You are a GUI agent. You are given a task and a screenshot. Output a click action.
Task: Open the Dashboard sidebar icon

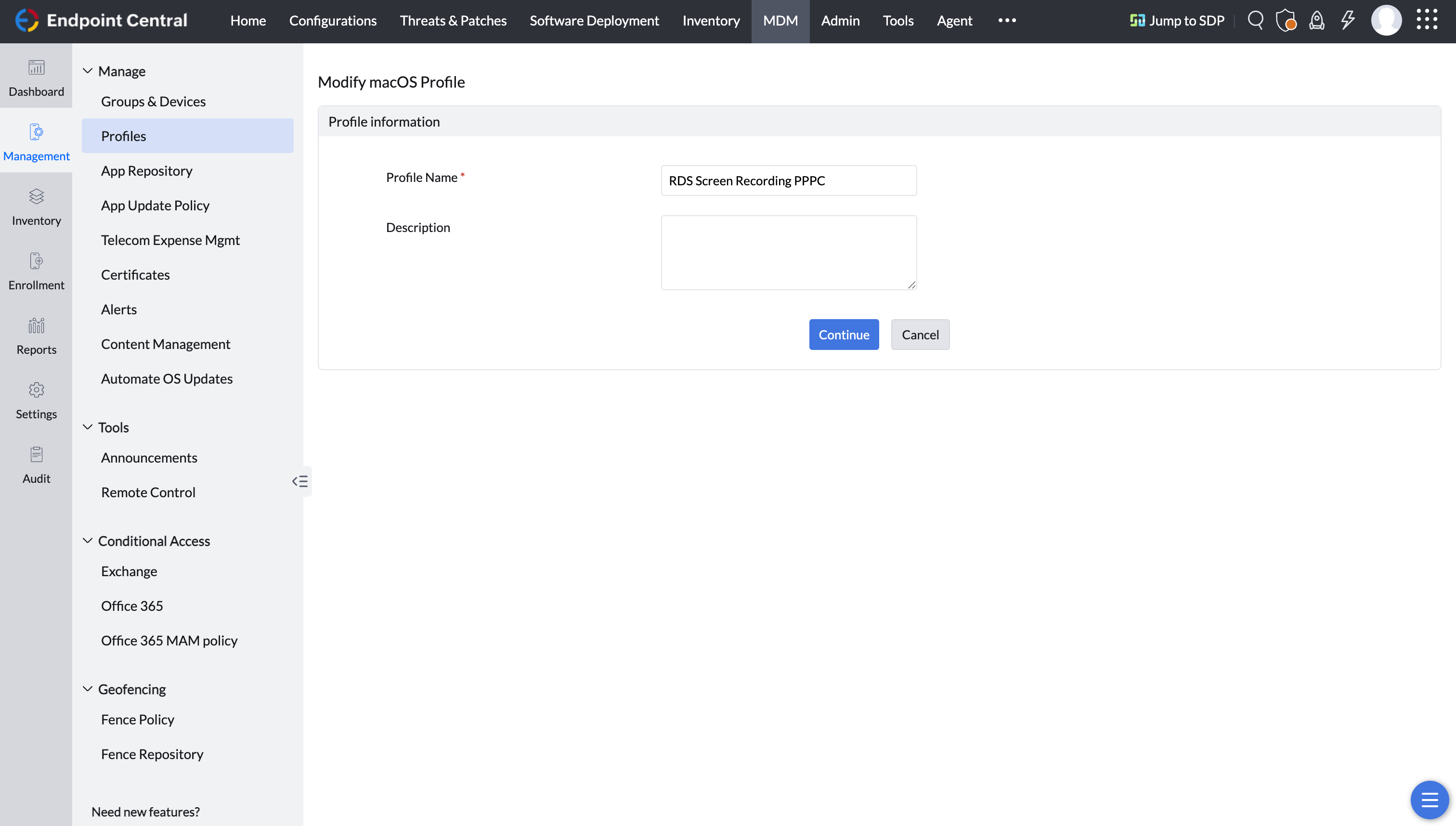coord(36,77)
